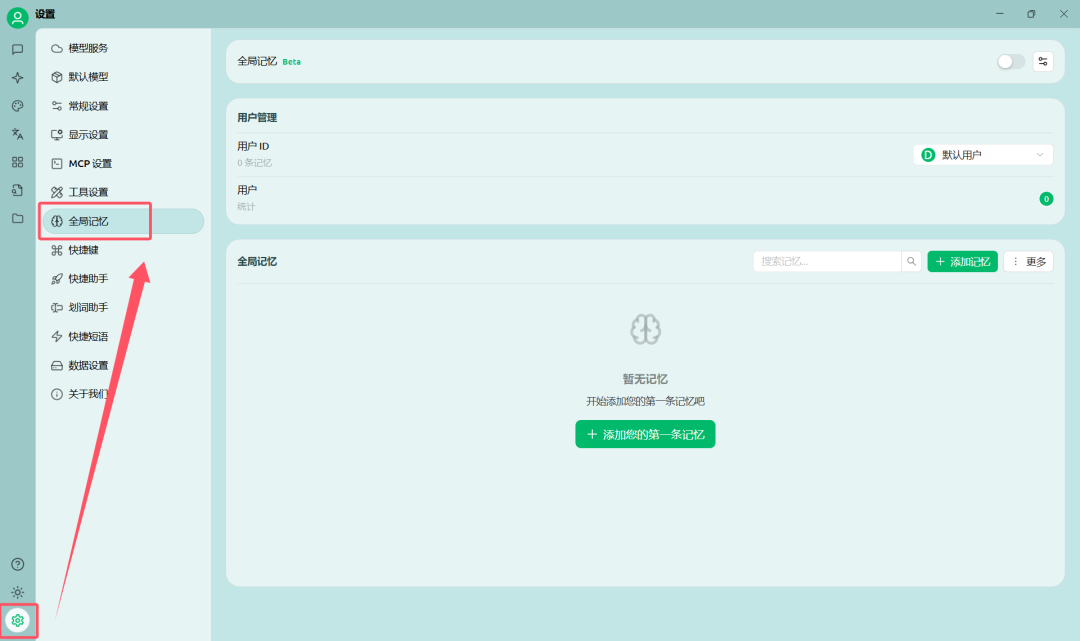1080x641 pixels.
Task: Open the 默认用户 user dropdown
Action: (983, 155)
